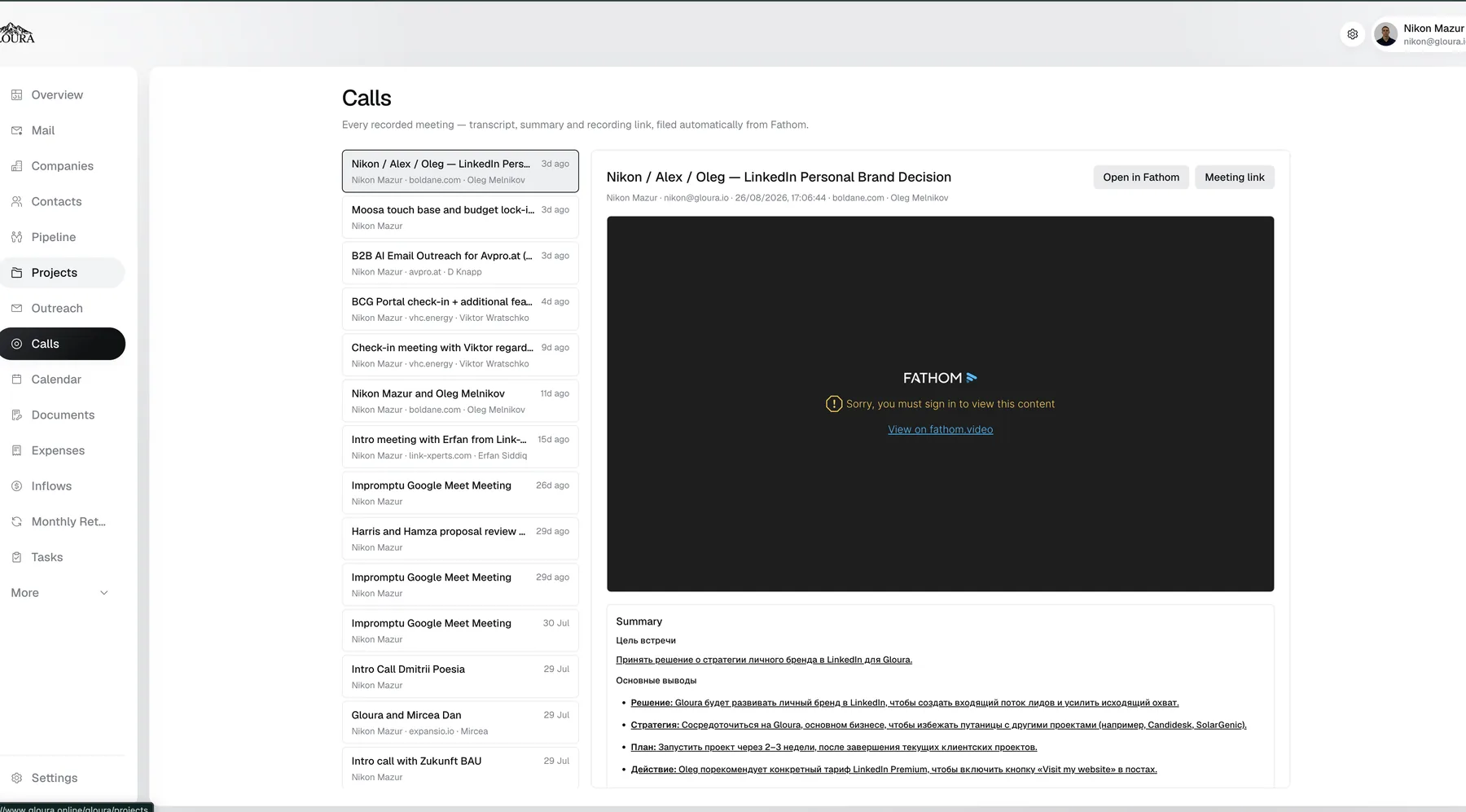Click the Expenses receipt icon
The width and height of the screenshot is (1466, 812).
16,450
